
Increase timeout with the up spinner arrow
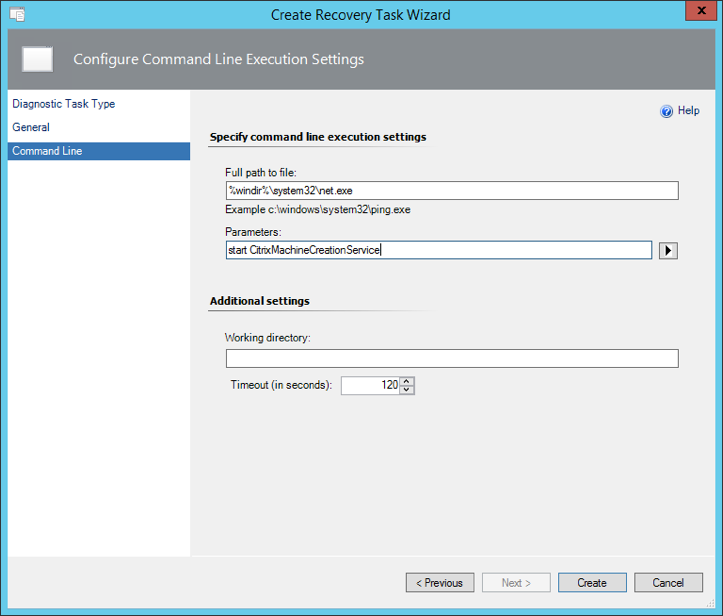coord(407,381)
